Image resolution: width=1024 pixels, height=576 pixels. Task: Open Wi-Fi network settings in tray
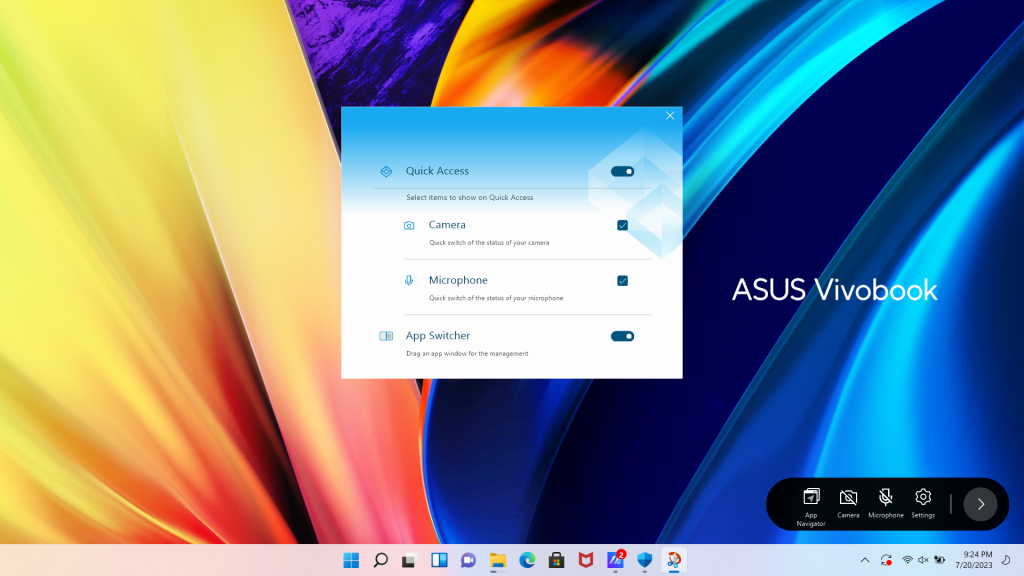pyautogui.click(x=907, y=560)
